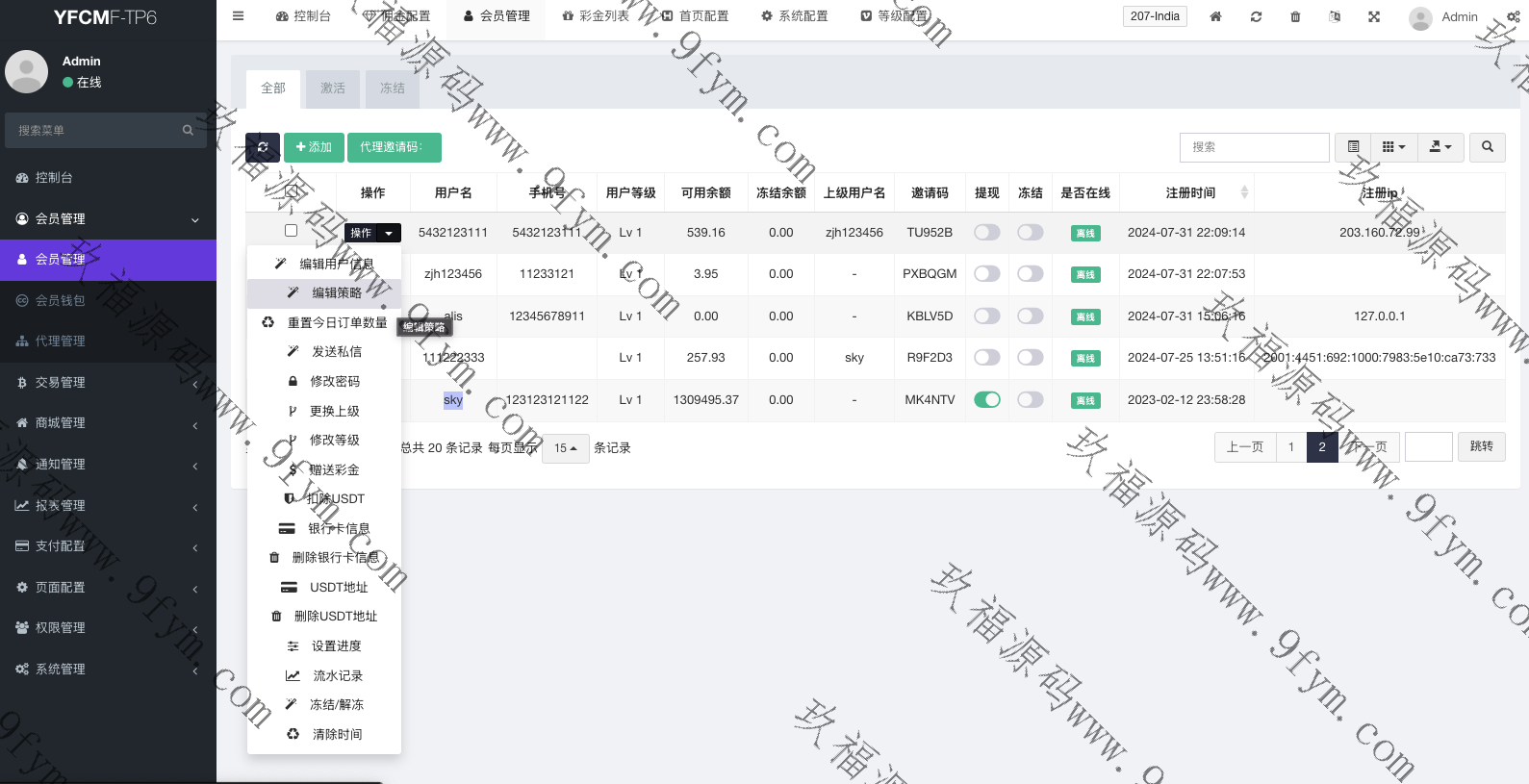This screenshot has height=784, width=1529.
Task: Switch to the 激活 tab
Action: 333,89
